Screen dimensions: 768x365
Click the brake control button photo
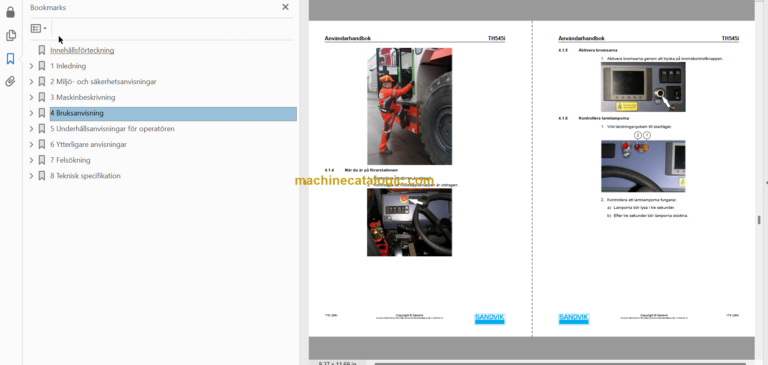[x=643, y=87]
